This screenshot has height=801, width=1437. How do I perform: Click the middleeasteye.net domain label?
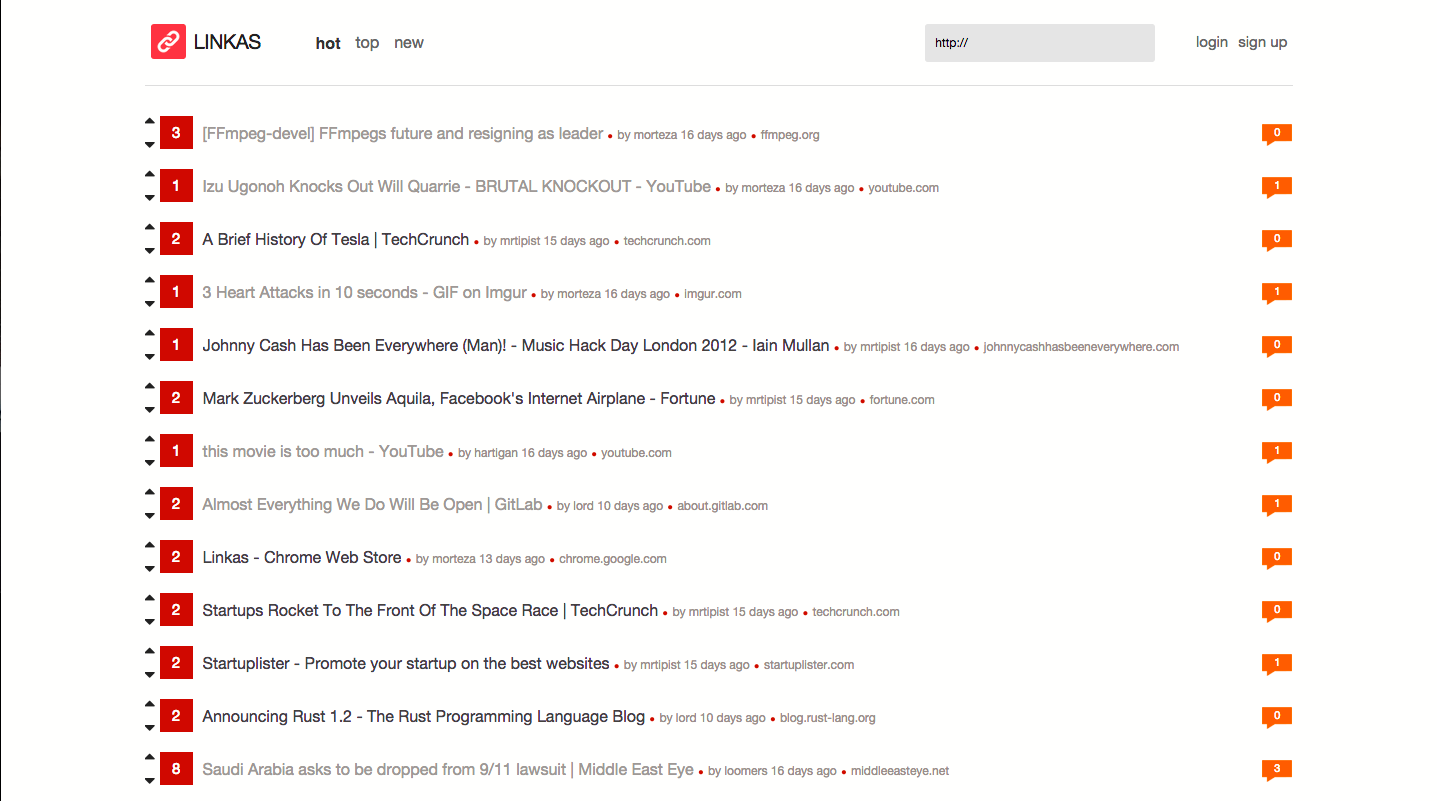tap(900, 771)
